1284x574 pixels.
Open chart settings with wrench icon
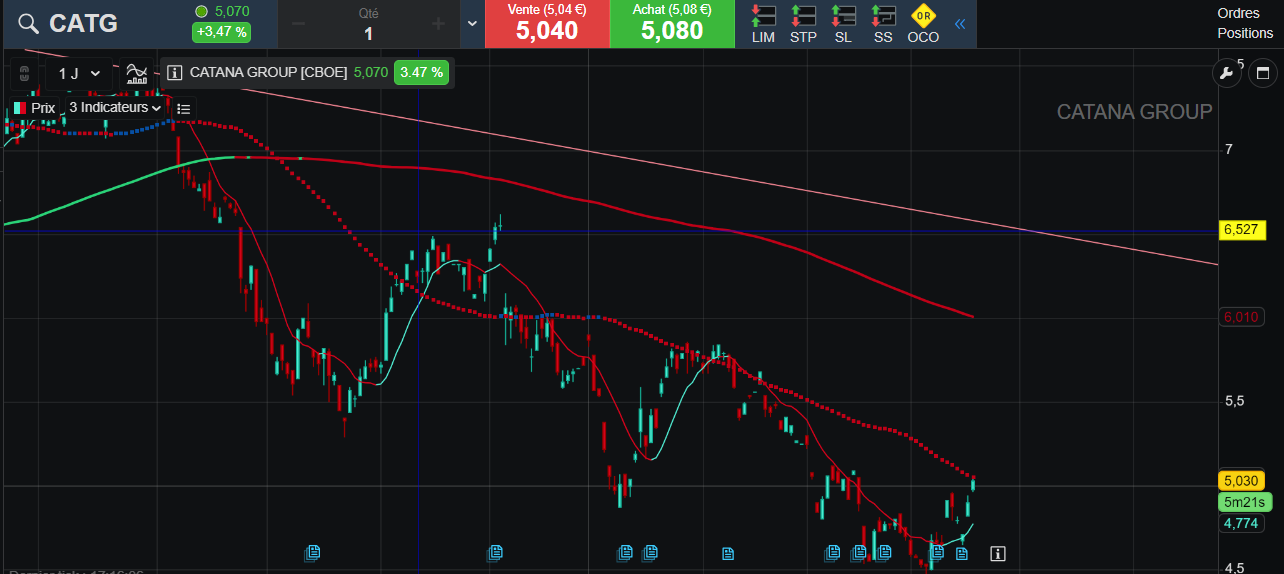(x=1226, y=72)
